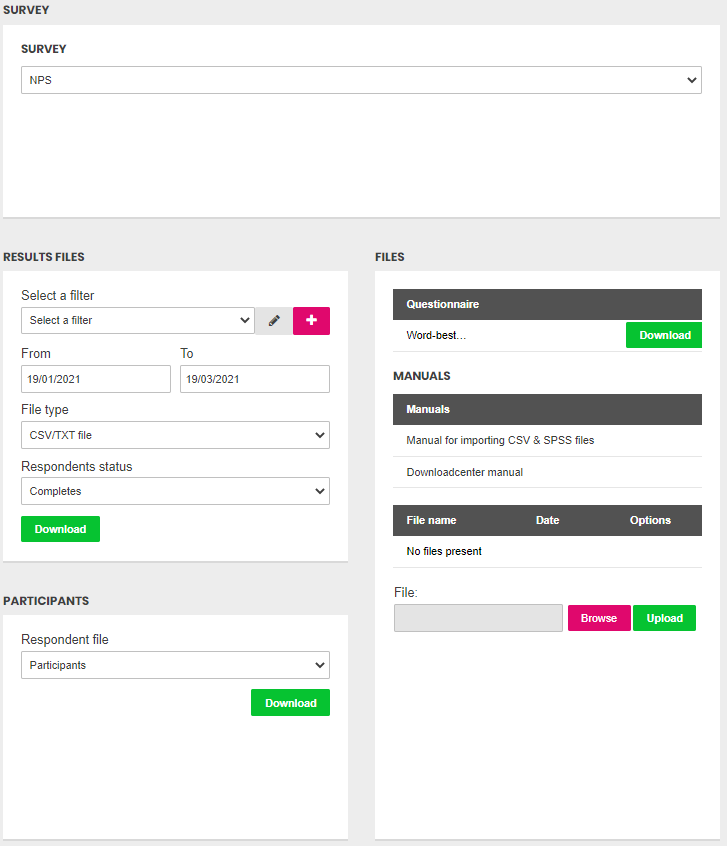
Task: Add a new filter with plus icon
Action: click(311, 321)
